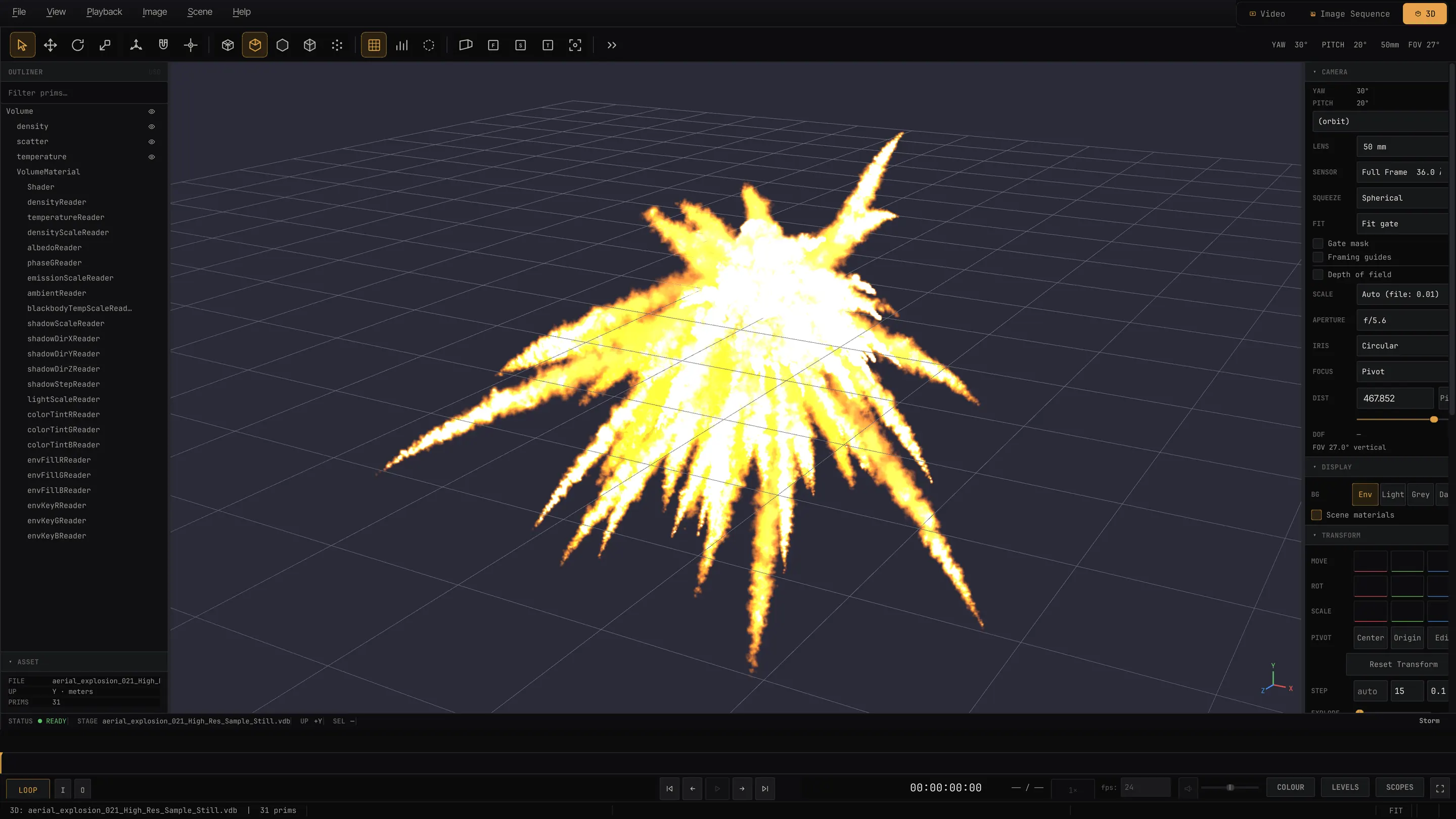Screen dimensions: 1456x819
Task: Activate the Move tool
Action: click(x=51, y=45)
